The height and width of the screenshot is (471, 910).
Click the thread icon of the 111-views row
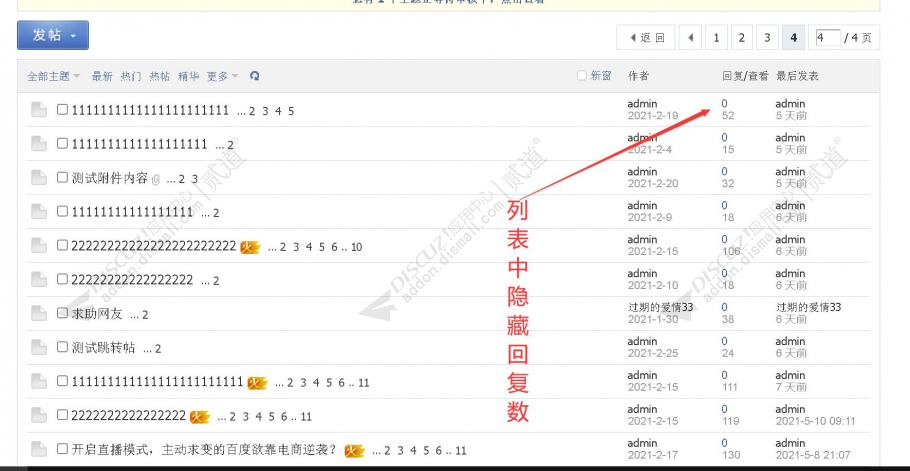pyautogui.click(x=39, y=382)
